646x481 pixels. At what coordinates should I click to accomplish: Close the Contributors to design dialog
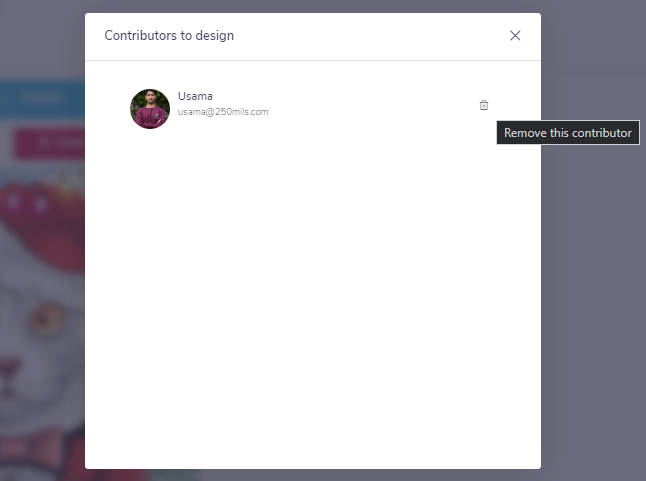(x=515, y=36)
